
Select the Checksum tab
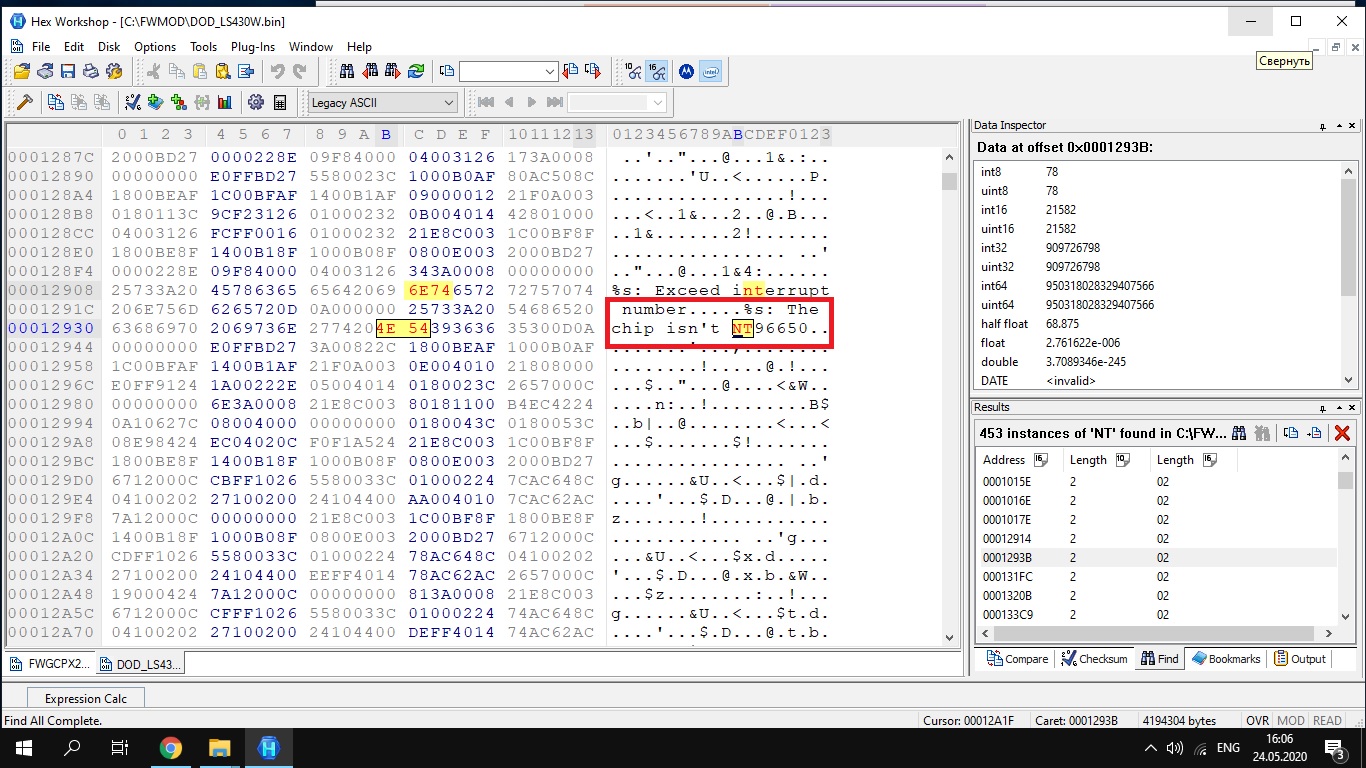tap(1095, 659)
